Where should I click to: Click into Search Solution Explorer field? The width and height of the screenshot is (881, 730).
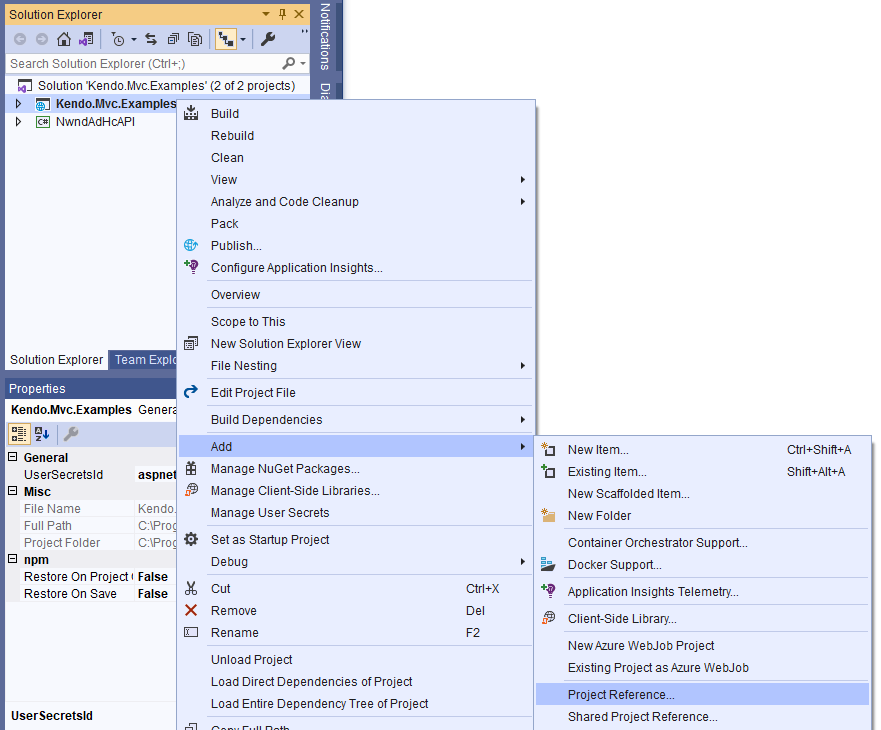tap(143, 64)
